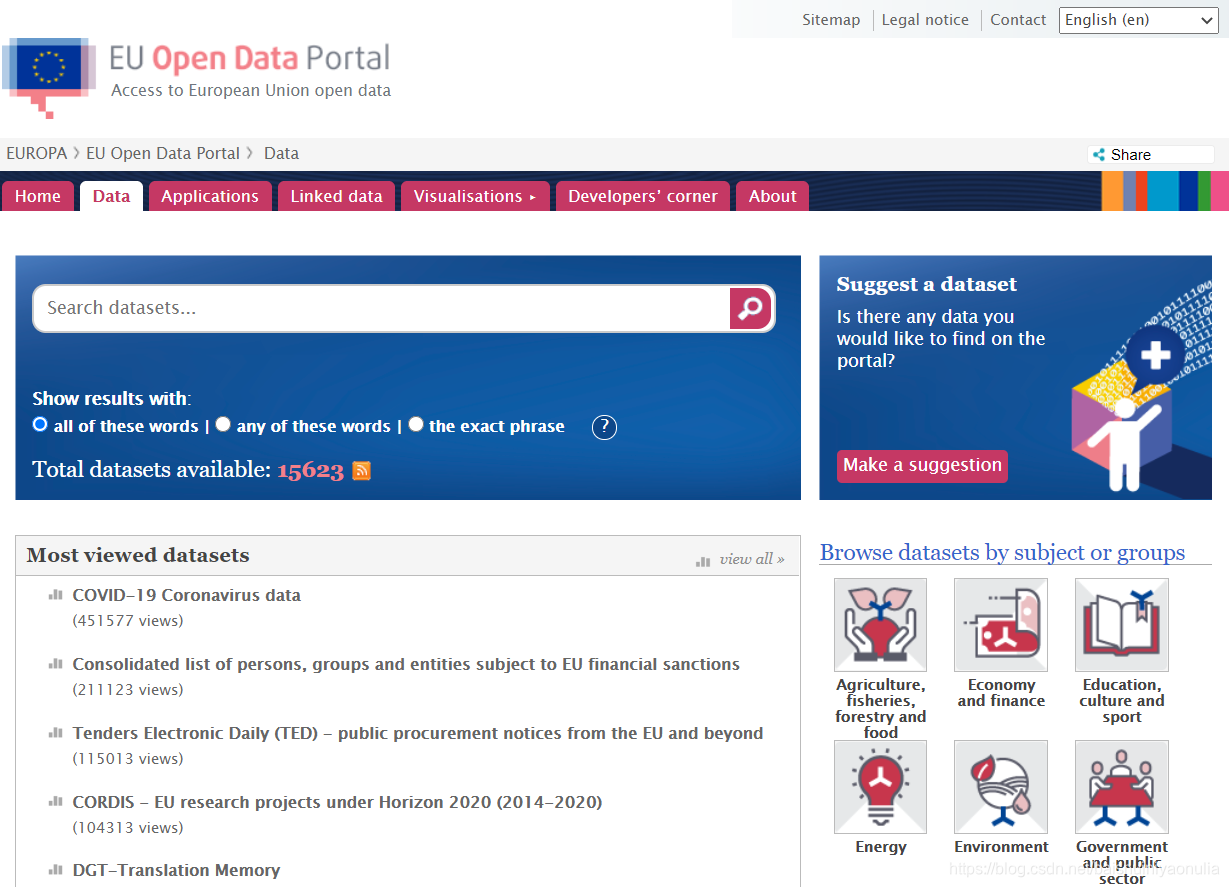The width and height of the screenshot is (1229, 887).
Task: Click the Make a suggestion button
Action: pos(922,465)
